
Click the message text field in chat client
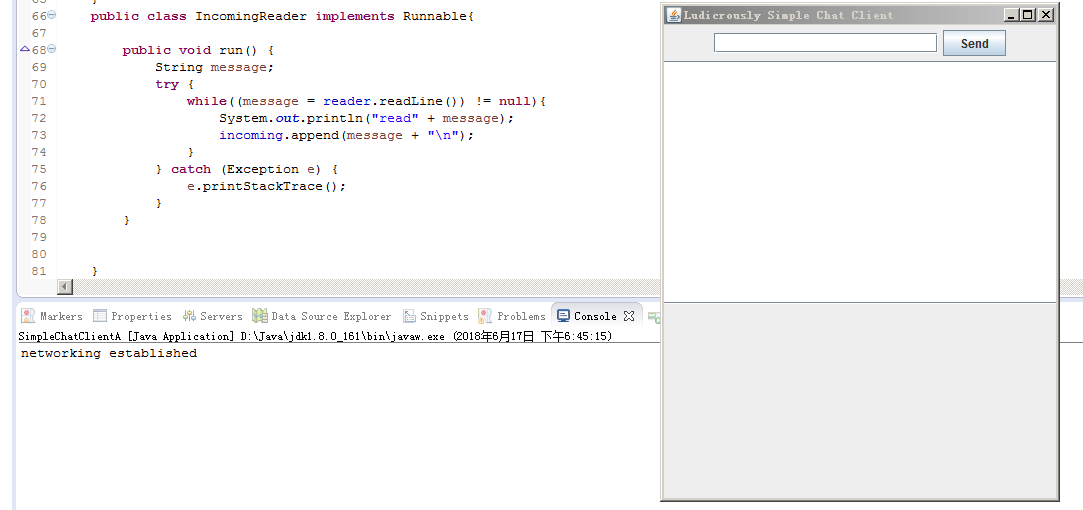coord(825,43)
